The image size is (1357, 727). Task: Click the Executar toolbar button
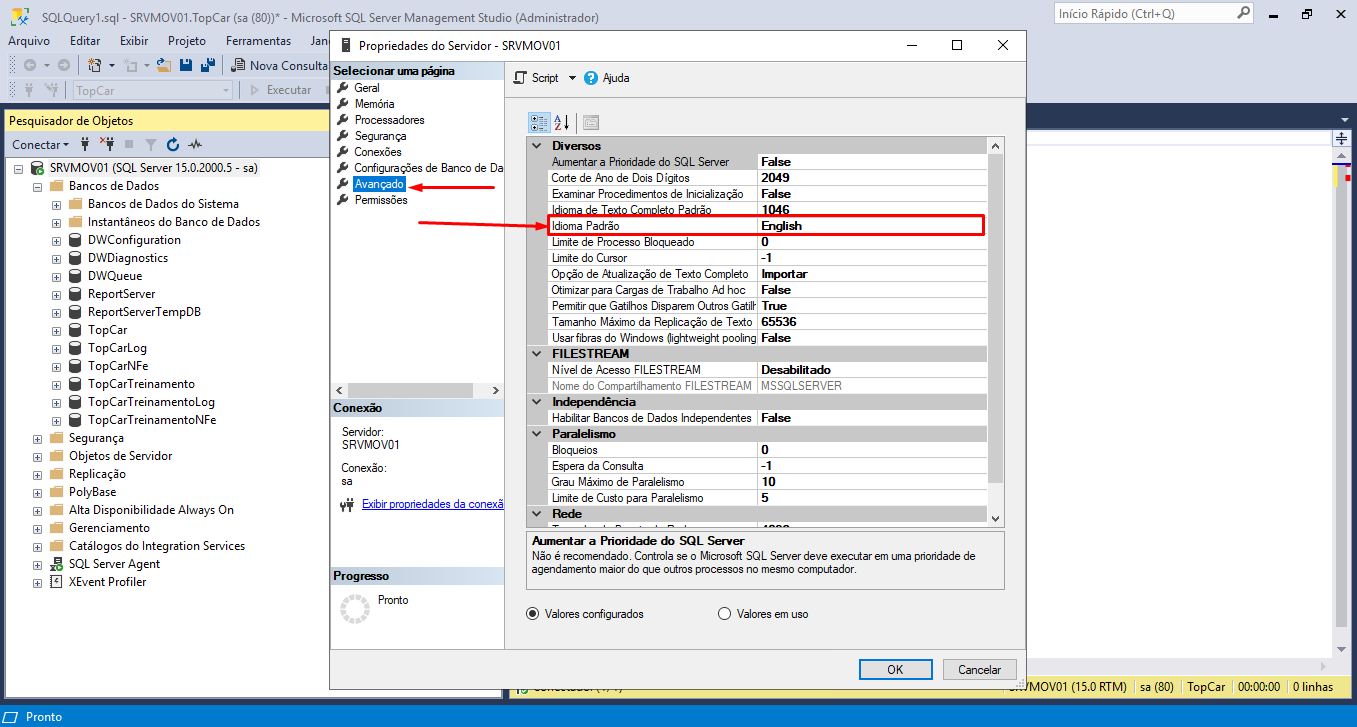tap(280, 90)
